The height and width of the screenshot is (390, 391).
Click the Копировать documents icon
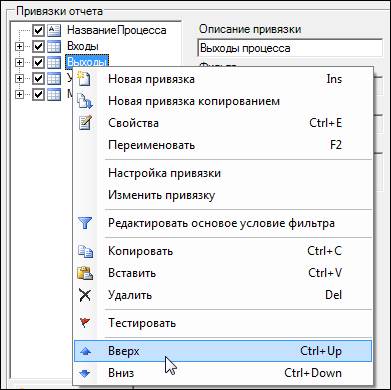(x=85, y=251)
